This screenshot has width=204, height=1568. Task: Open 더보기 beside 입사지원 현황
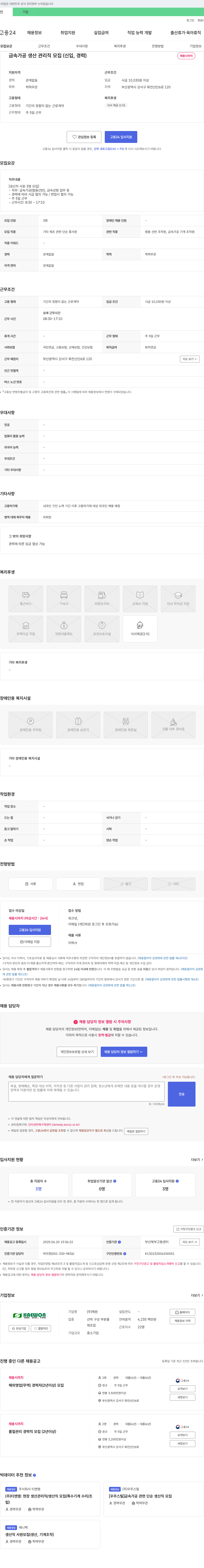tap(197, 1160)
